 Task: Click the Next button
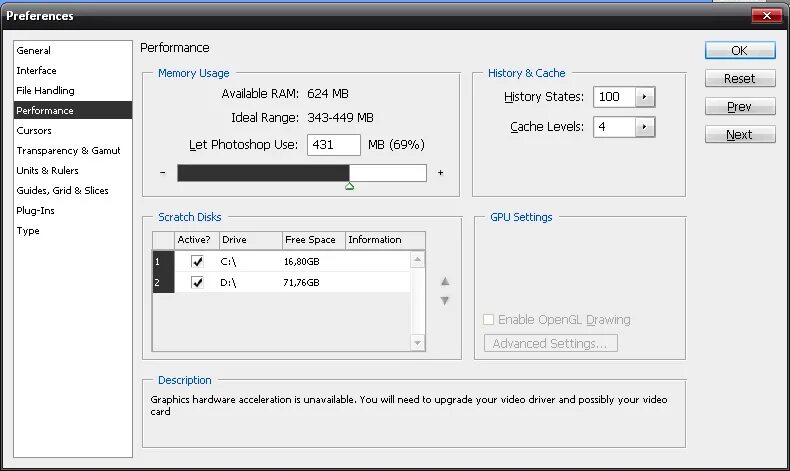(740, 134)
